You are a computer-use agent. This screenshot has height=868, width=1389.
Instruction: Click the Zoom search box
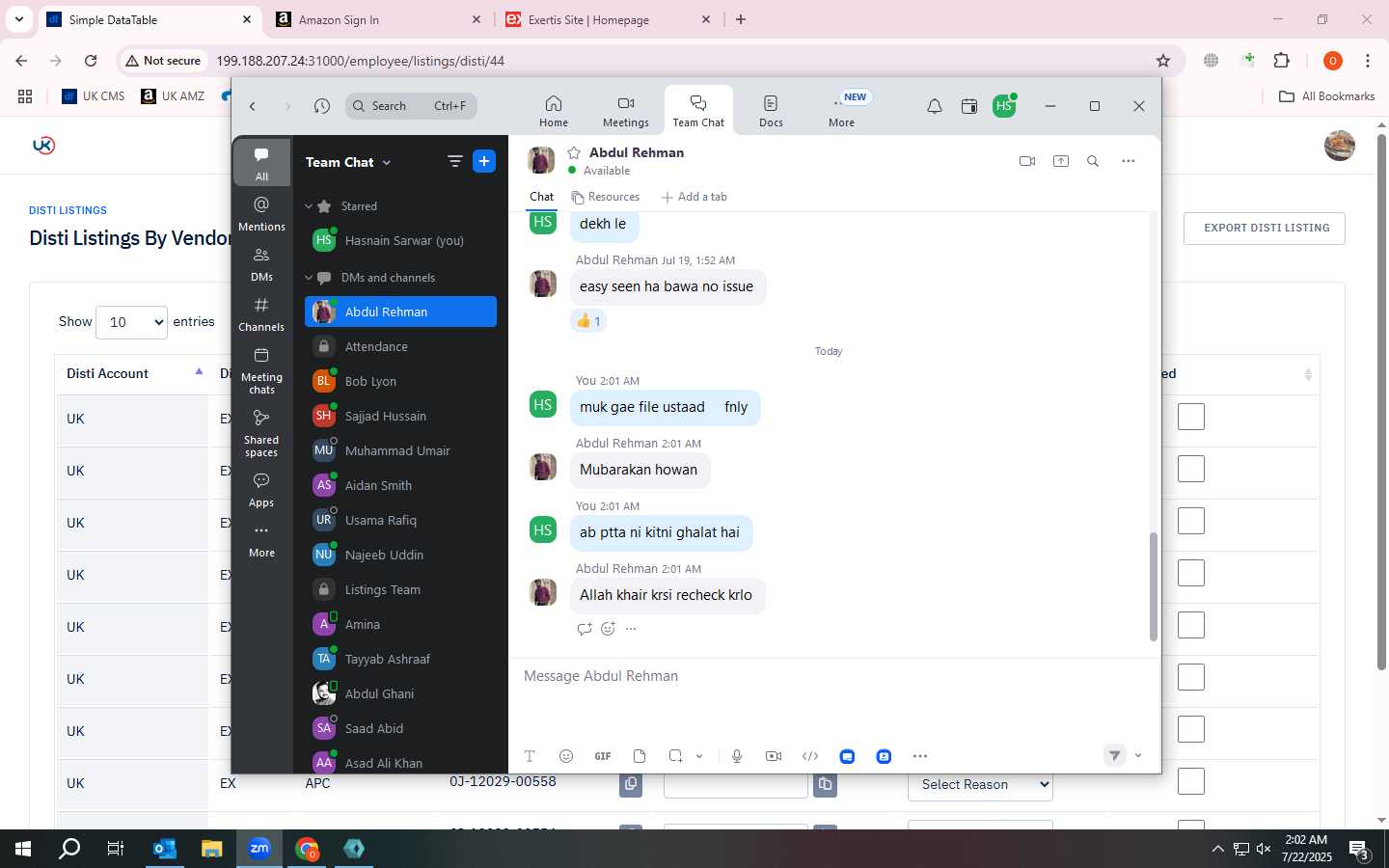tap(411, 106)
